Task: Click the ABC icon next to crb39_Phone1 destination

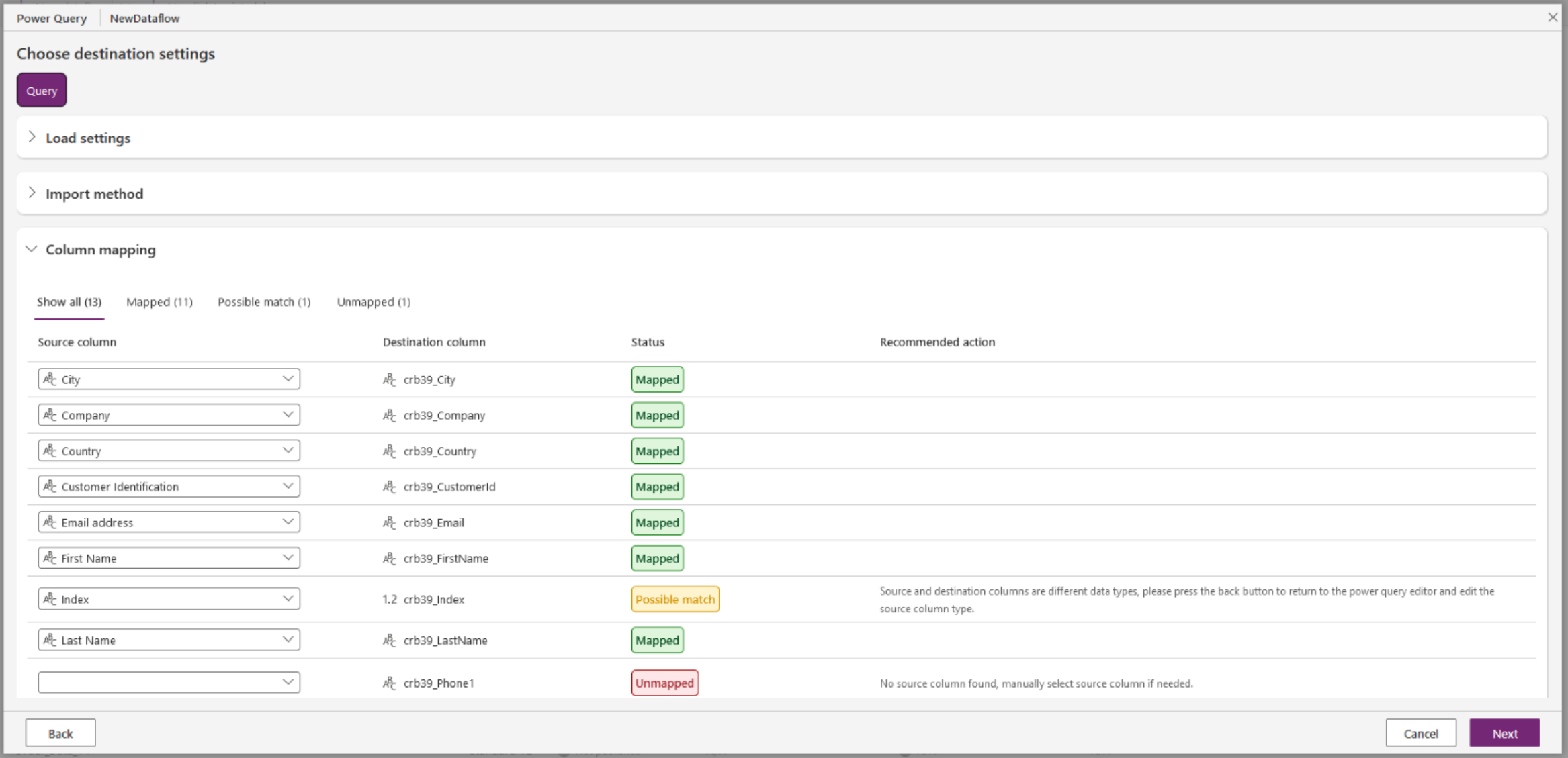Action: click(389, 683)
